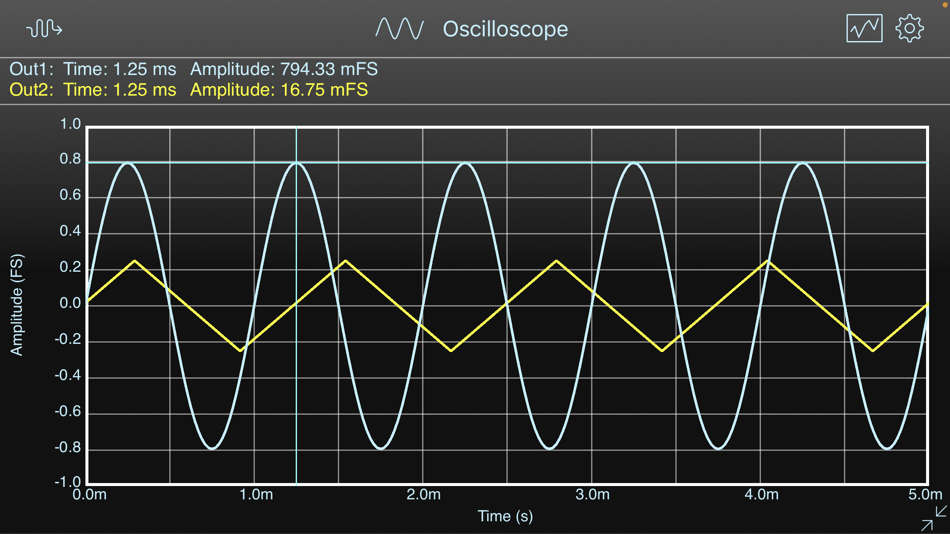Viewport: 950px width, 534px height.
Task: Tap the 4.0m tick label on time axis
Action: pos(762,495)
